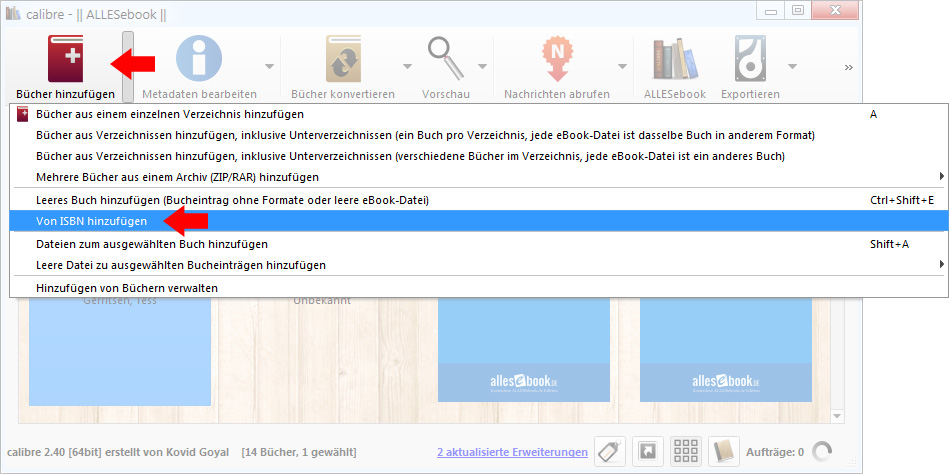Image resolution: width=949 pixels, height=474 pixels.
Task: Click the calibre title bar app icon
Action: [13, 13]
